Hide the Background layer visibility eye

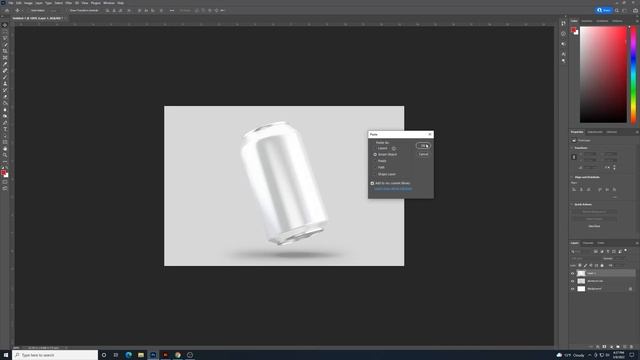[573, 289]
